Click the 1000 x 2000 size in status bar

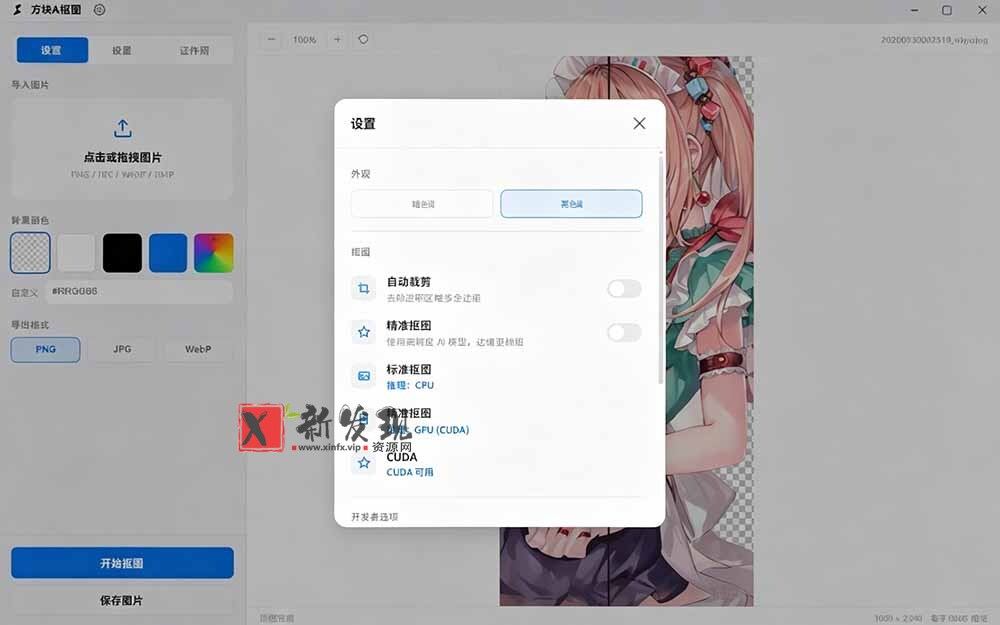tap(898, 618)
